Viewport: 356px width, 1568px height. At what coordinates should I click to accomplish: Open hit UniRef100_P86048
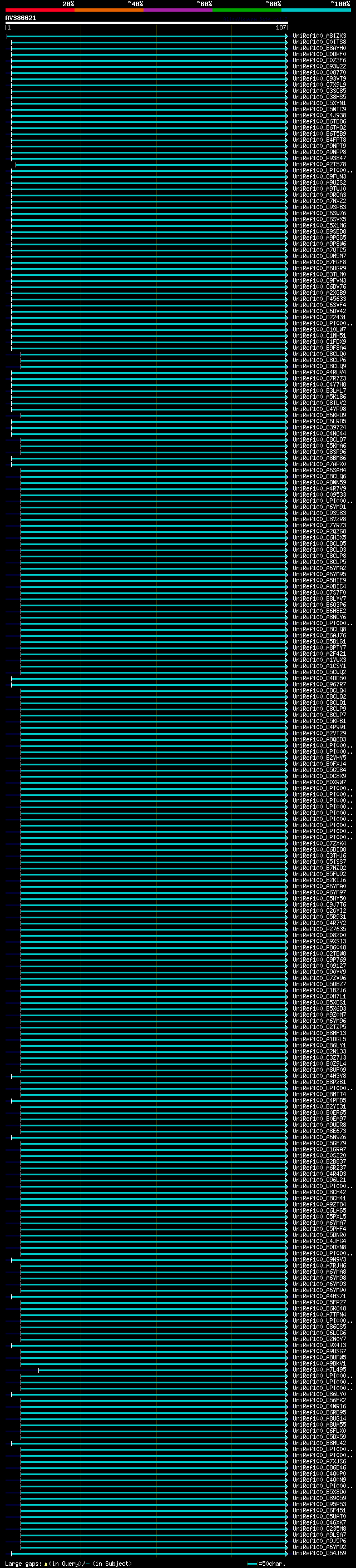pos(319,948)
